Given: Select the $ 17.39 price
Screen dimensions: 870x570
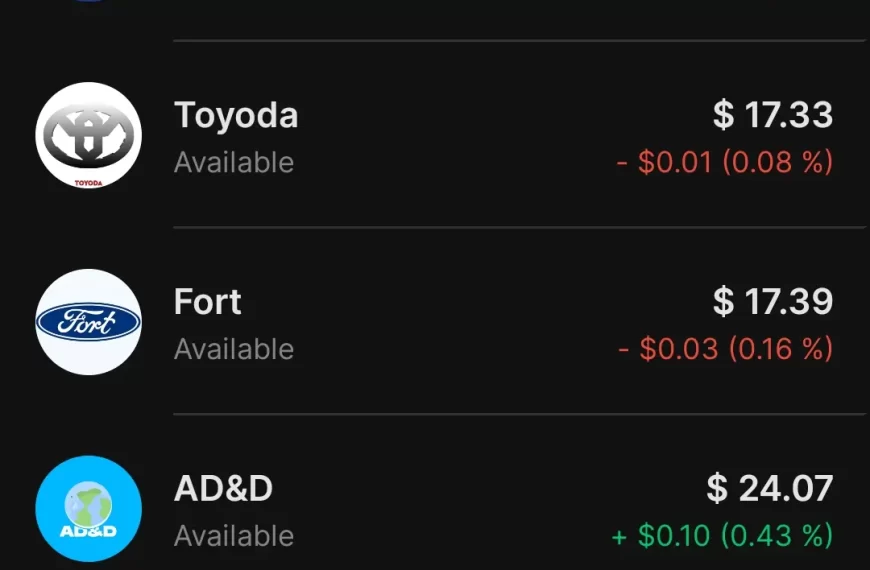Looking at the screenshot, I should [x=772, y=302].
